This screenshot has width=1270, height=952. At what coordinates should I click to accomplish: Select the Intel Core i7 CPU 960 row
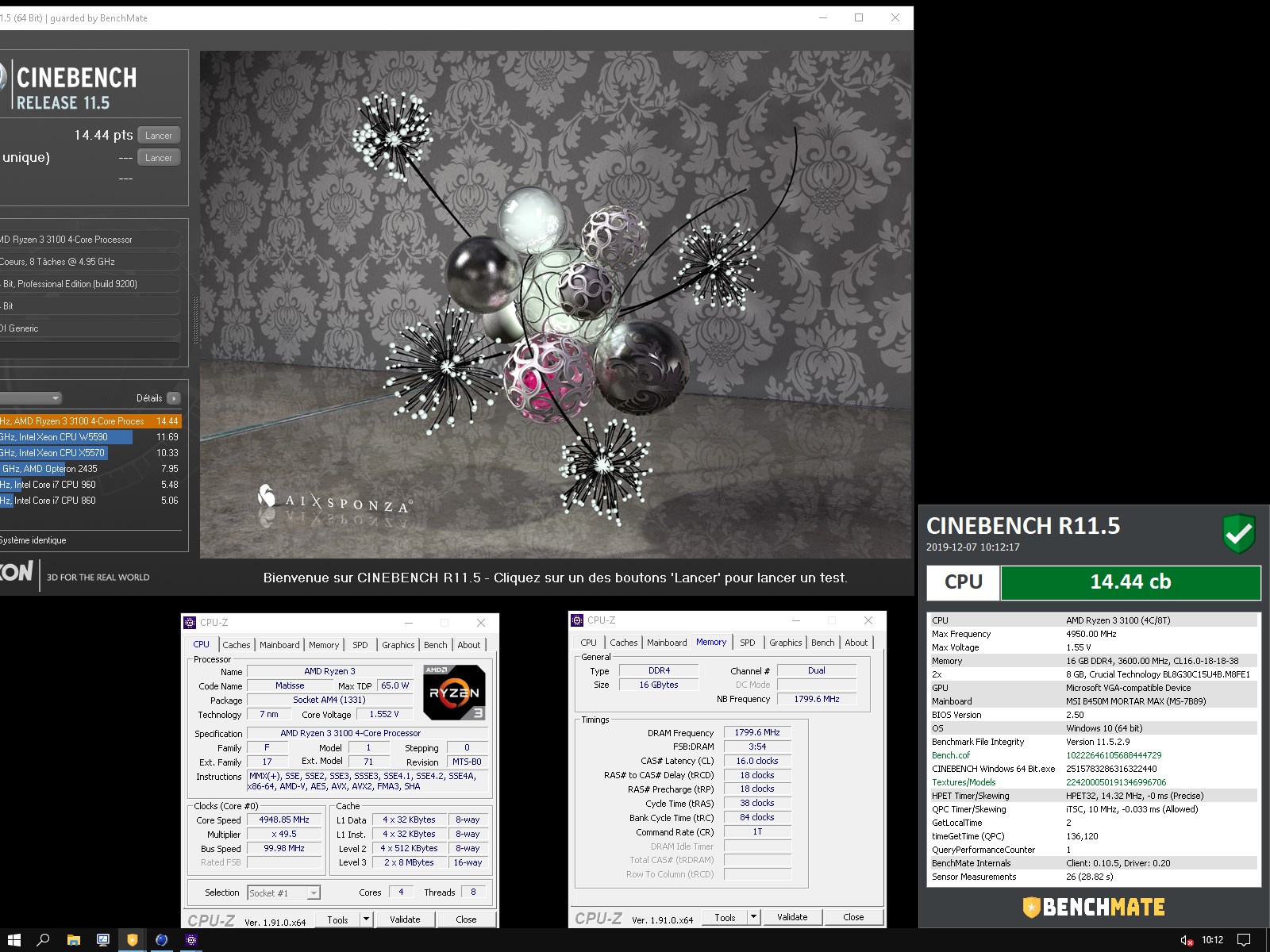(90, 485)
